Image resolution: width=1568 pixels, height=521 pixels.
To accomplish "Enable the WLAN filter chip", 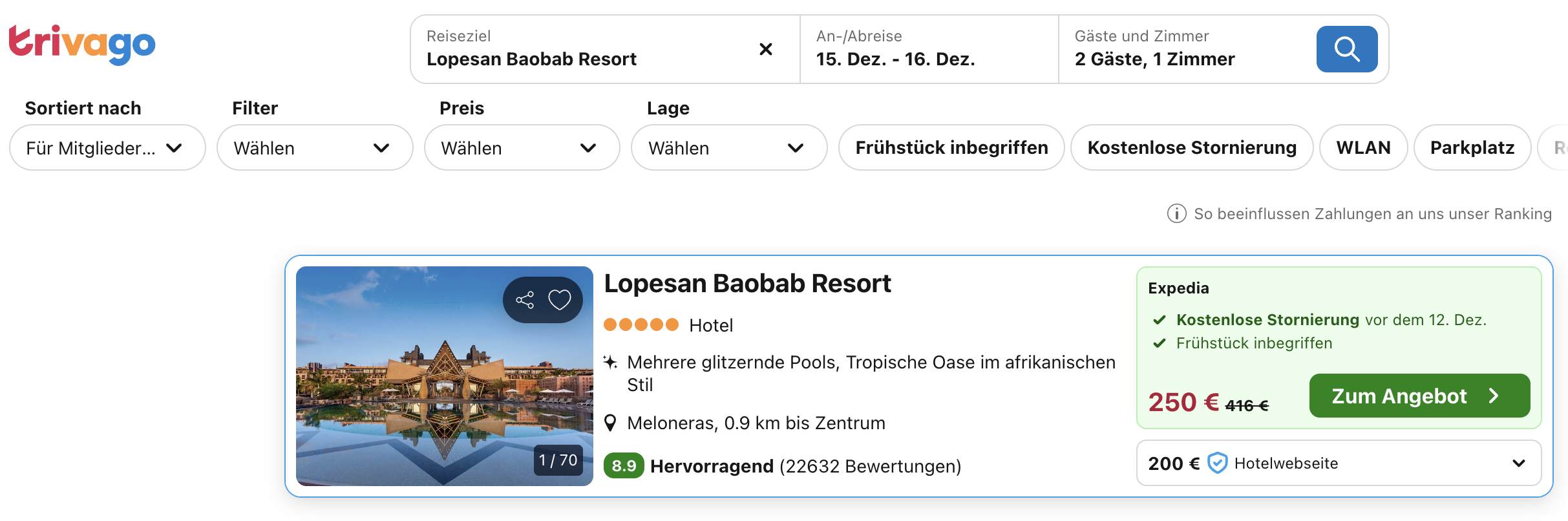I will pos(1363,147).
